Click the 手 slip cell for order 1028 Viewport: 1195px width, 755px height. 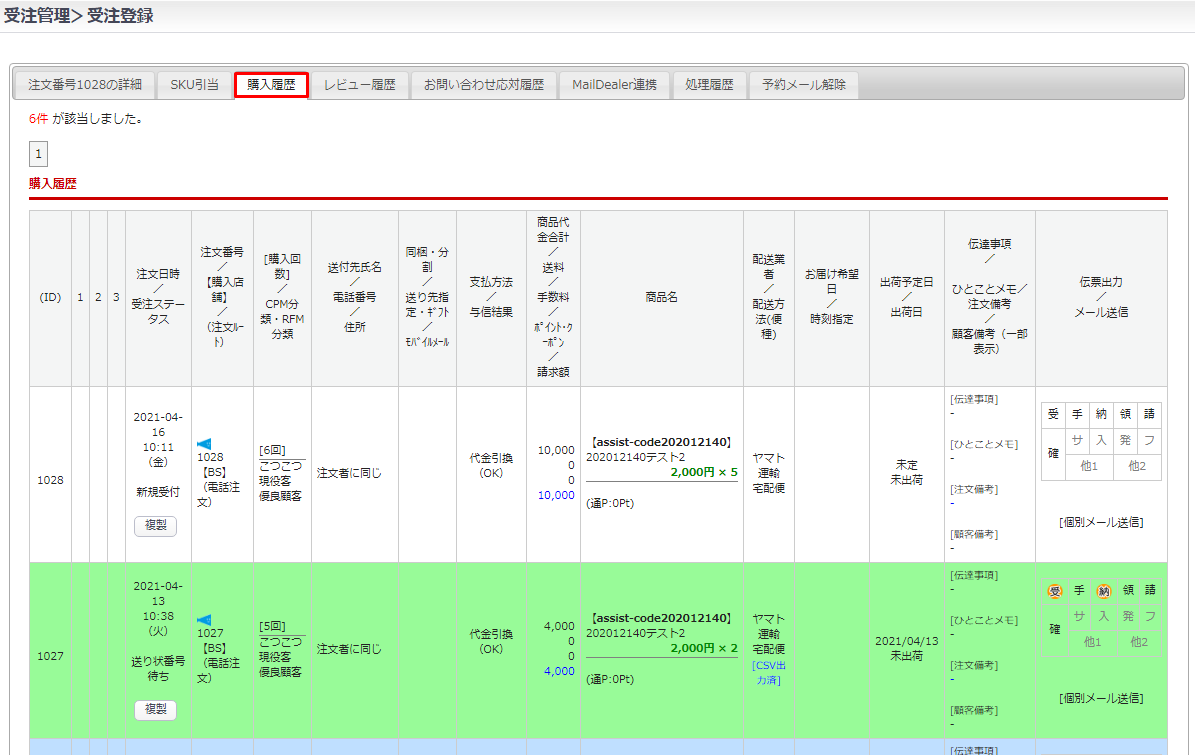tap(1077, 415)
